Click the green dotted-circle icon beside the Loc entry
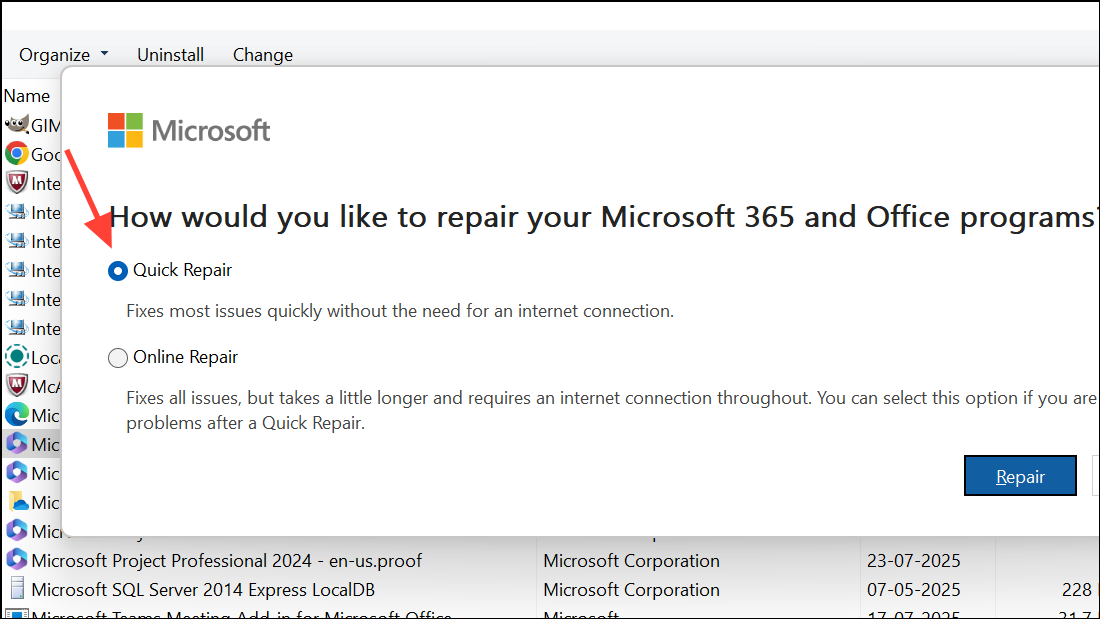 tap(18, 357)
